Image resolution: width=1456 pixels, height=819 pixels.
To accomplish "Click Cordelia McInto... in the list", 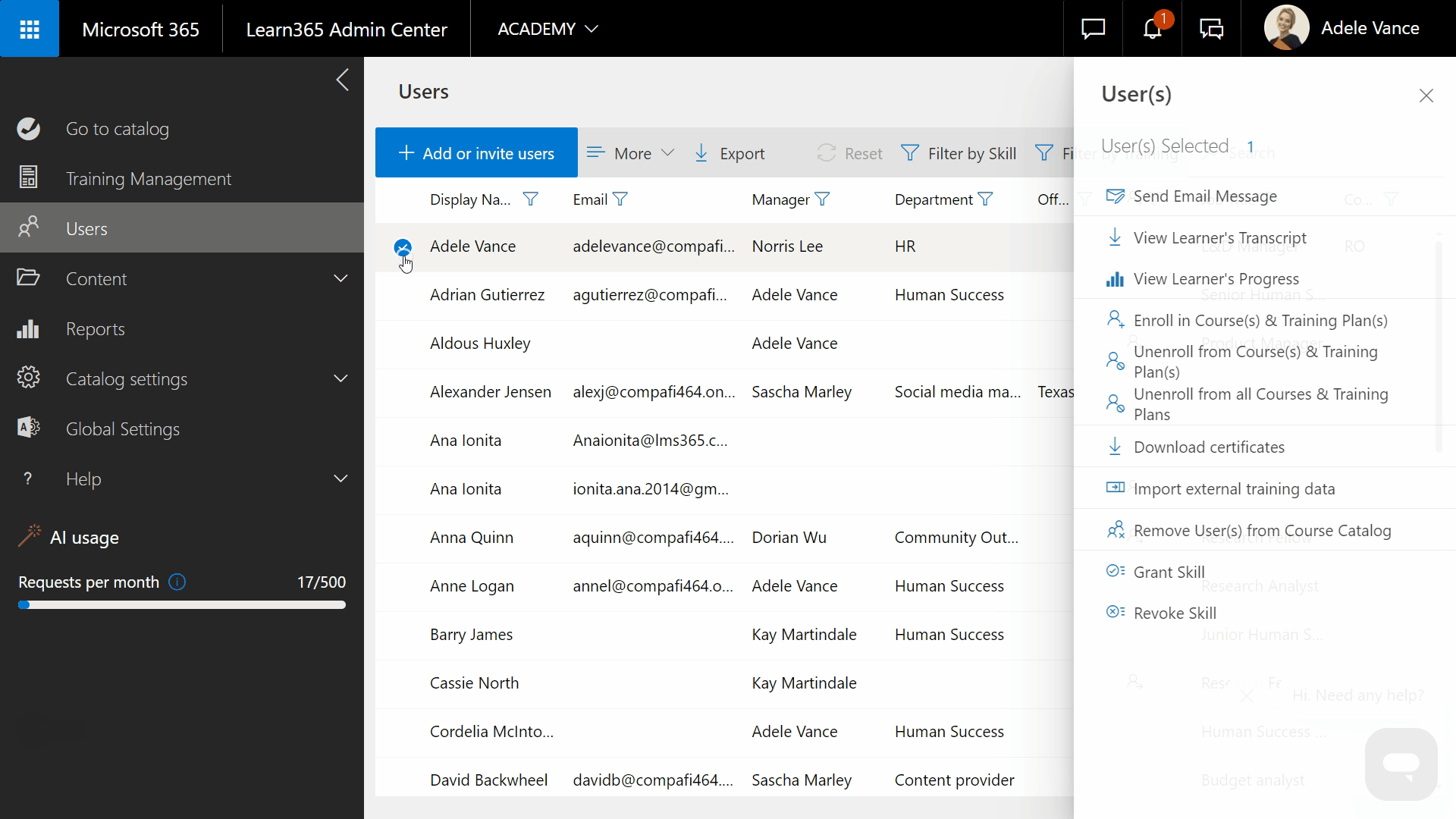I will tap(491, 732).
